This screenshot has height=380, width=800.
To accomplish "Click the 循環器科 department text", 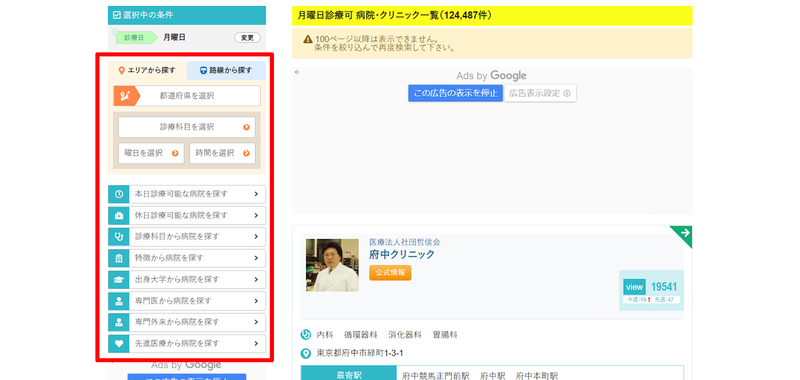I will [x=361, y=335].
